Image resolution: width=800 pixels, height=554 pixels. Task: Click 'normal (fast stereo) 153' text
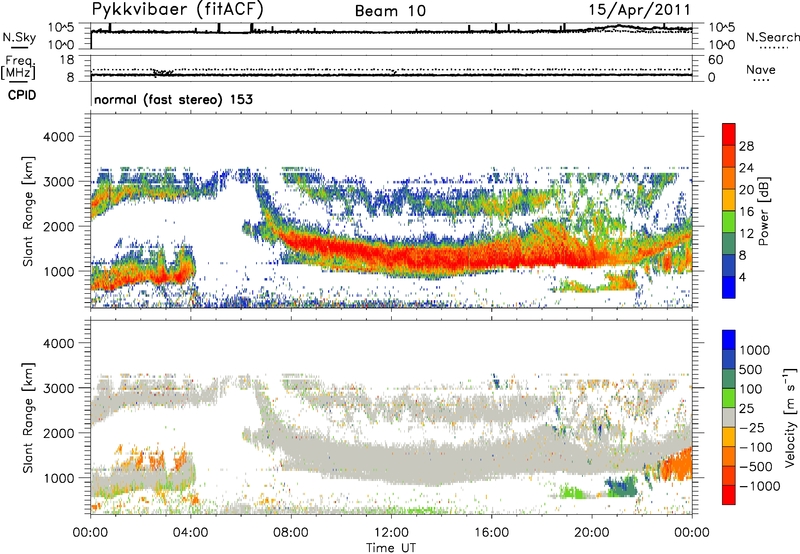coord(173,99)
